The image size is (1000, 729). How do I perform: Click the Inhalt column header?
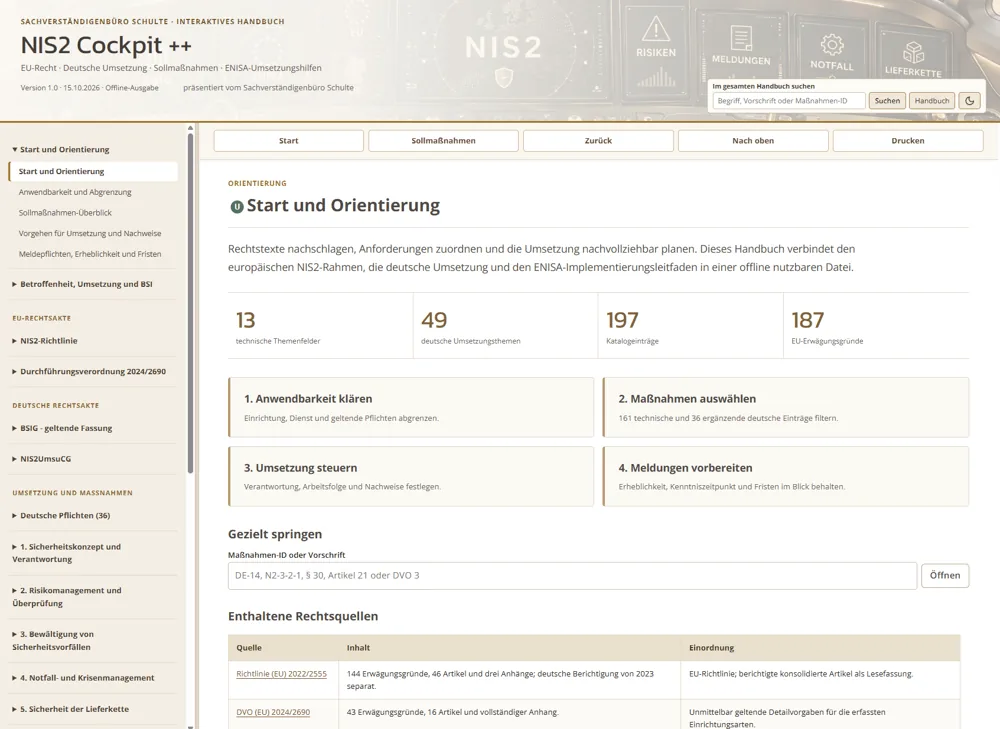(x=510, y=647)
